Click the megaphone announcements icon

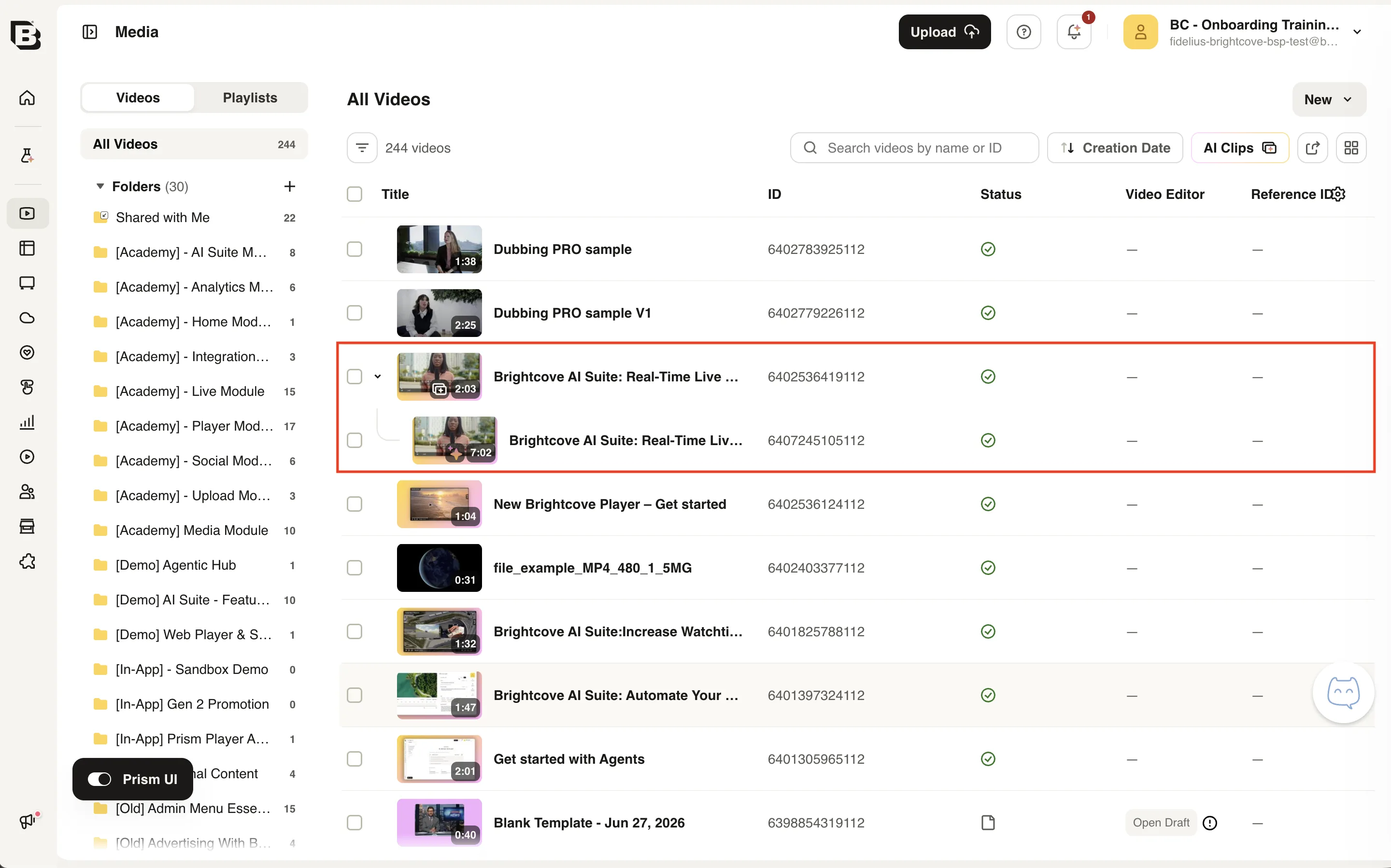tap(27, 822)
